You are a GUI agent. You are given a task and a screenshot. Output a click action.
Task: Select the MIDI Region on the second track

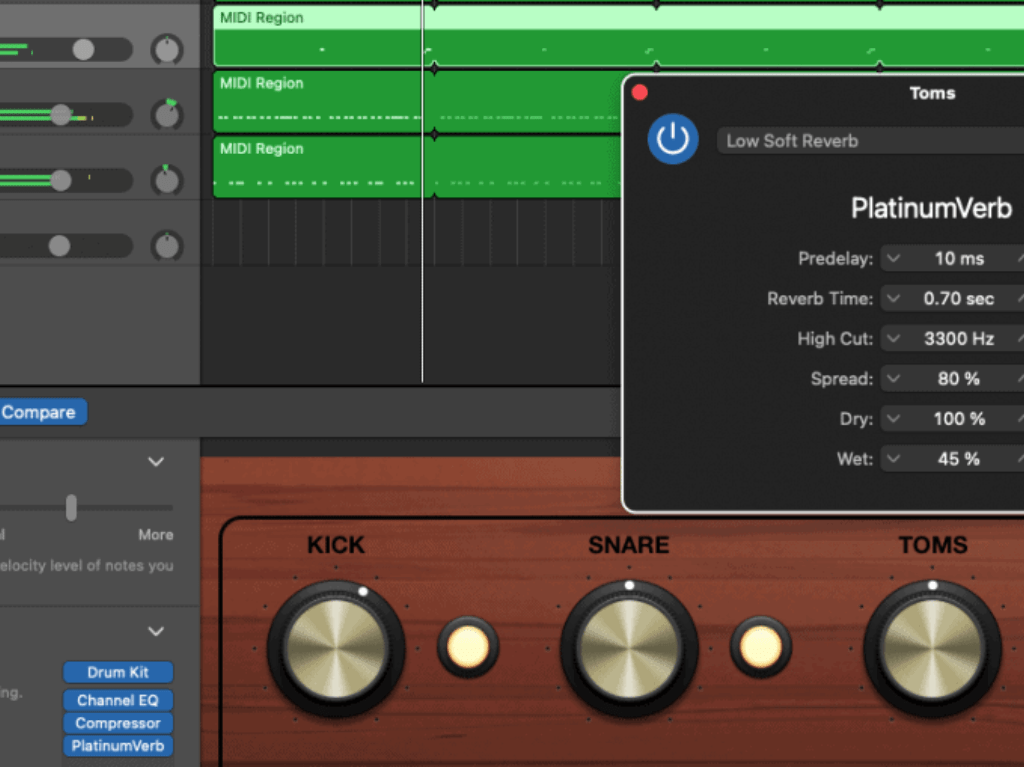click(417, 102)
